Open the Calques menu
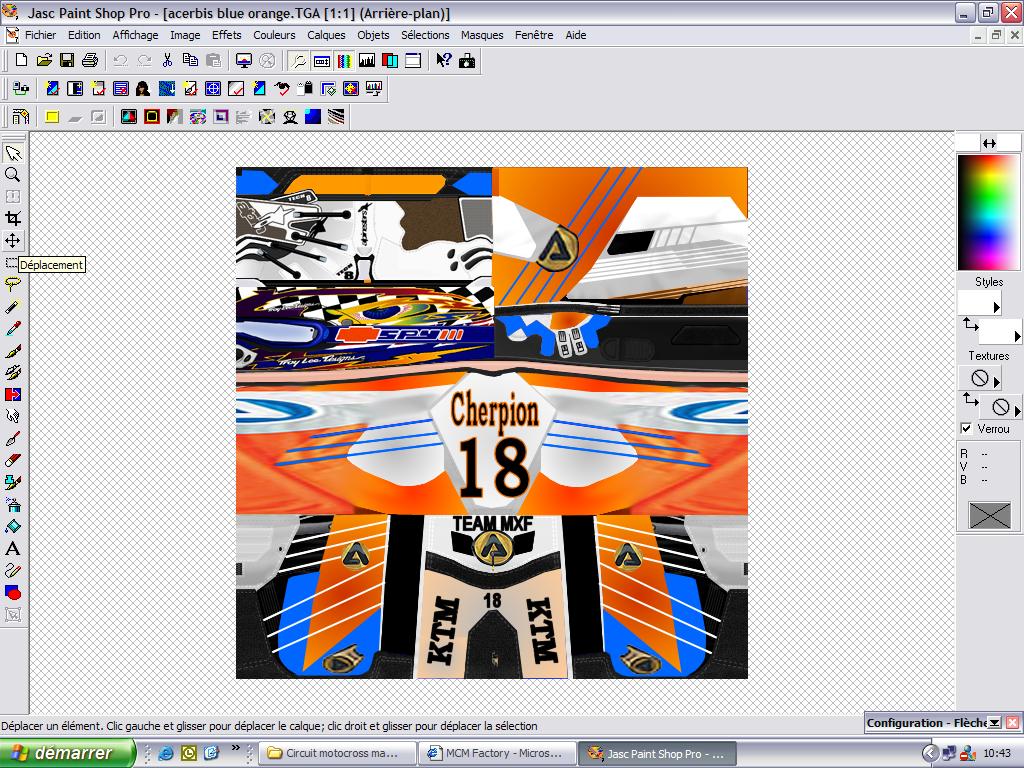 point(326,35)
